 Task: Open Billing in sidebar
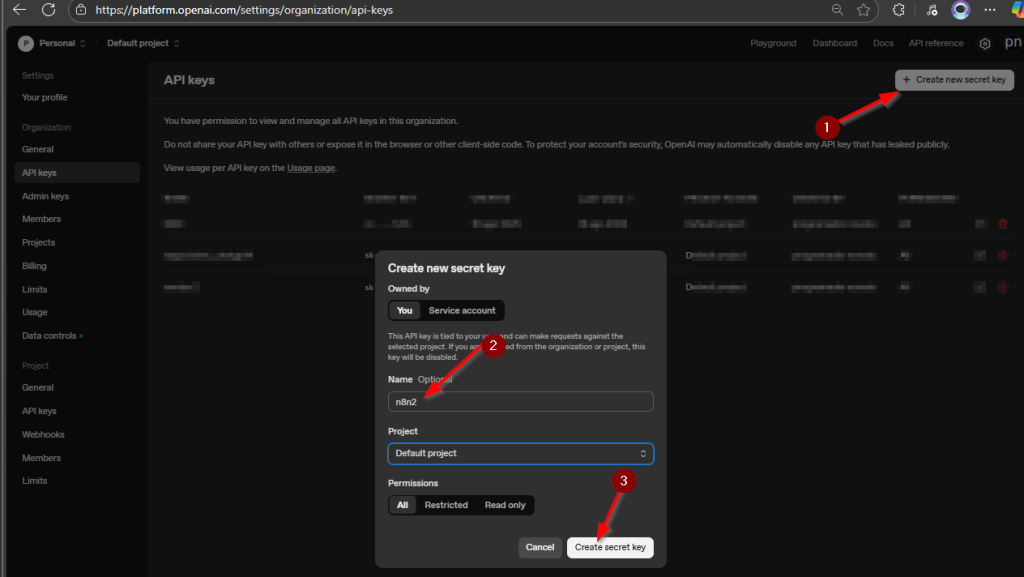click(x=34, y=266)
